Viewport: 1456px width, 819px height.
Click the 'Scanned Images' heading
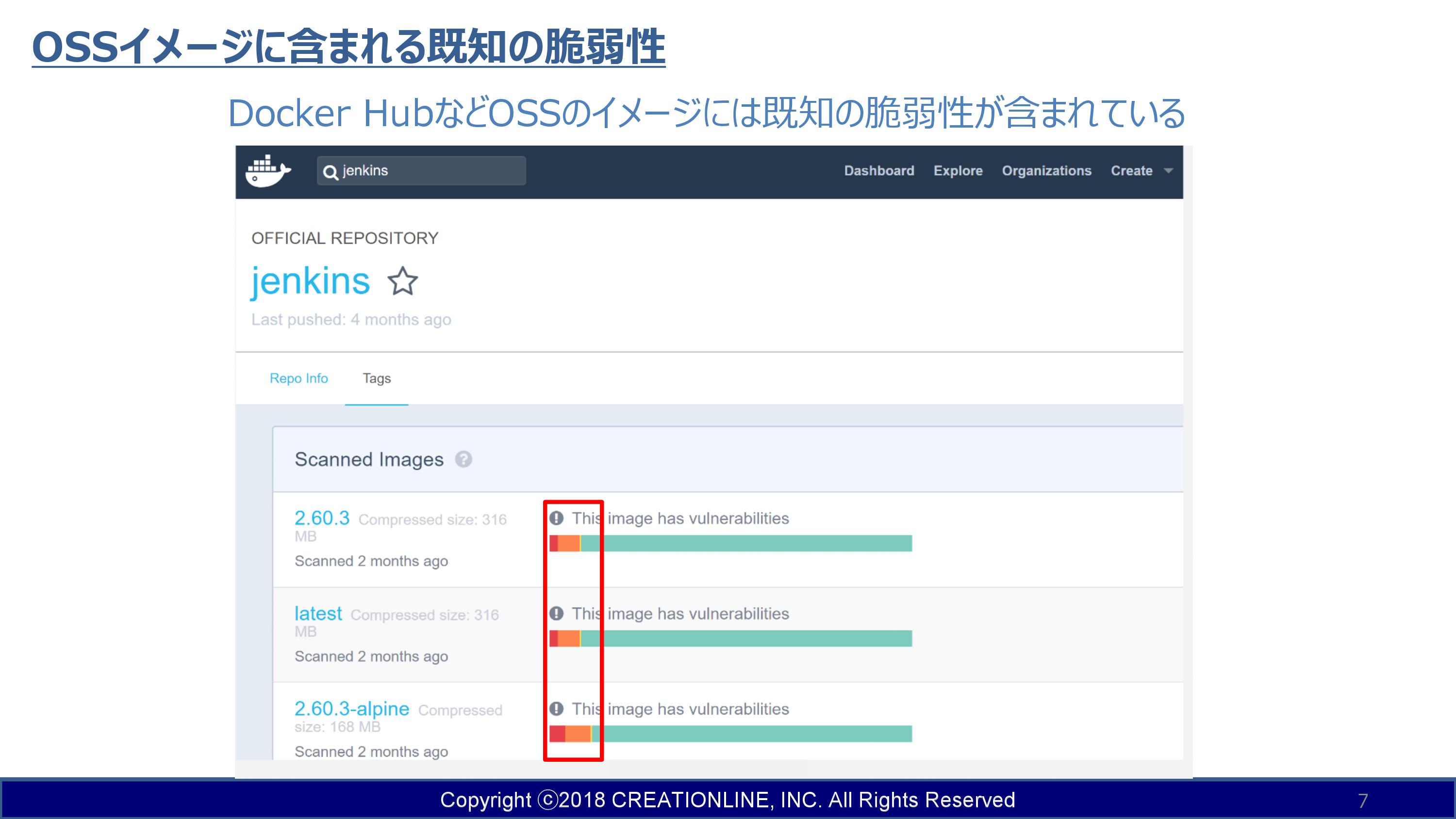point(369,459)
